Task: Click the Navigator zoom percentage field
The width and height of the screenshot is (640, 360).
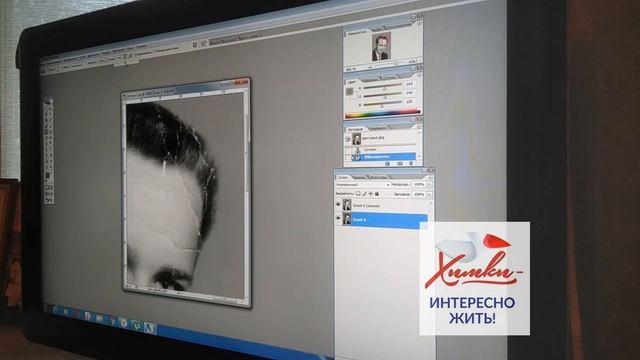Action: (x=351, y=70)
